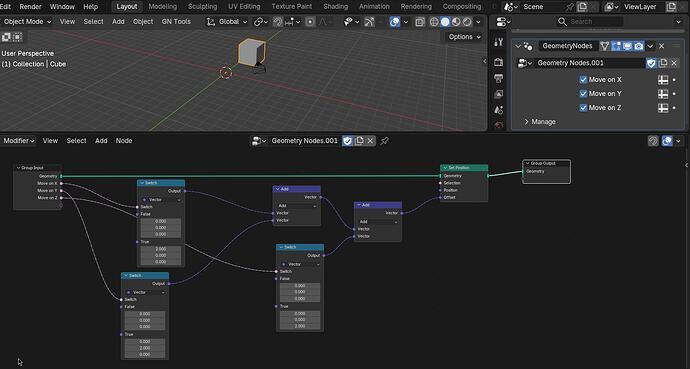Switch to the Sculpting workspace tab
Viewport: 690px width, 369px height.
(202, 7)
